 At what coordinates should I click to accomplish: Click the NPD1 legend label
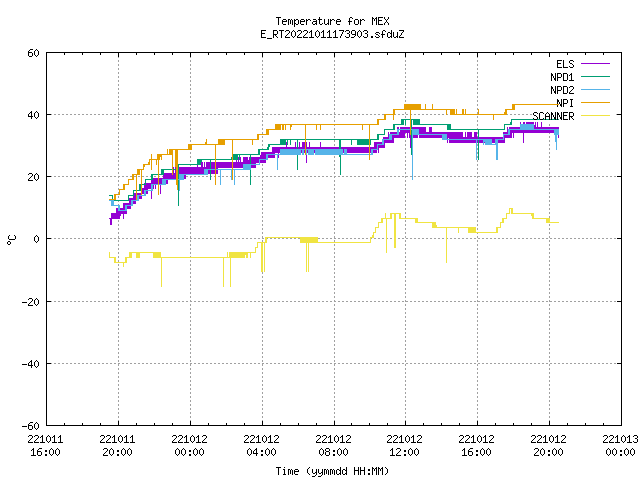pos(562,77)
